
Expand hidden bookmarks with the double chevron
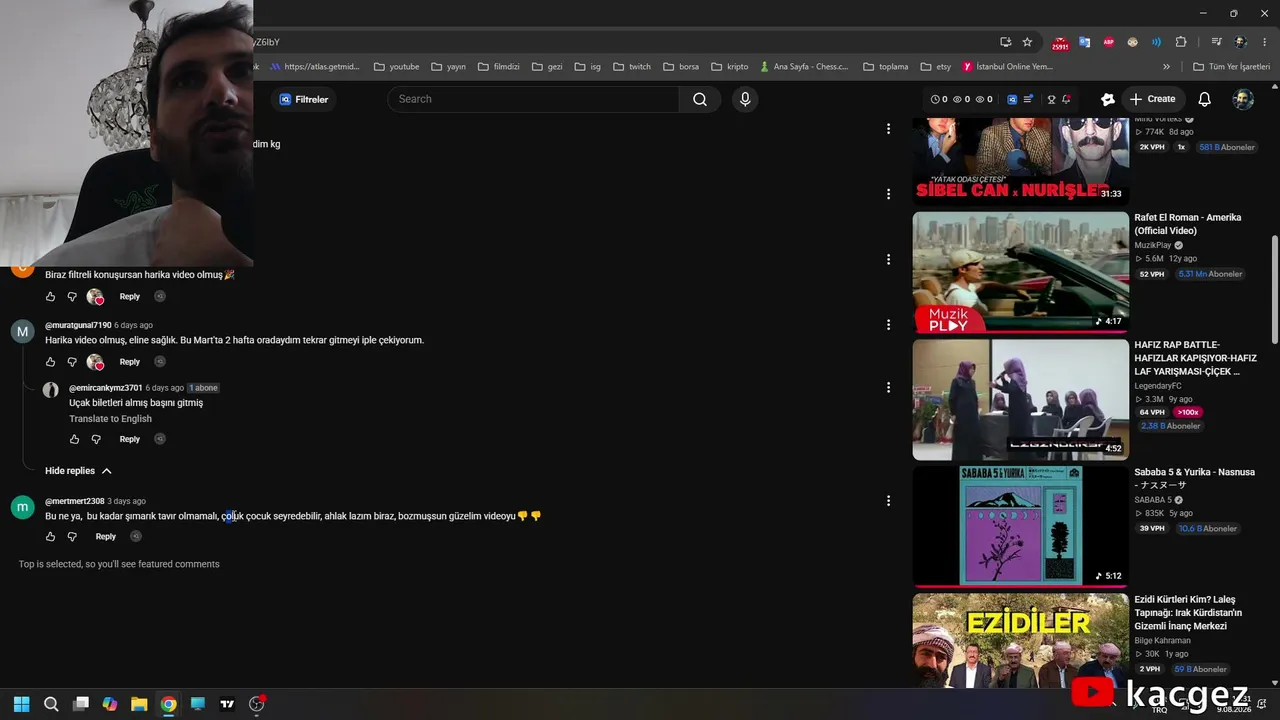1166,67
